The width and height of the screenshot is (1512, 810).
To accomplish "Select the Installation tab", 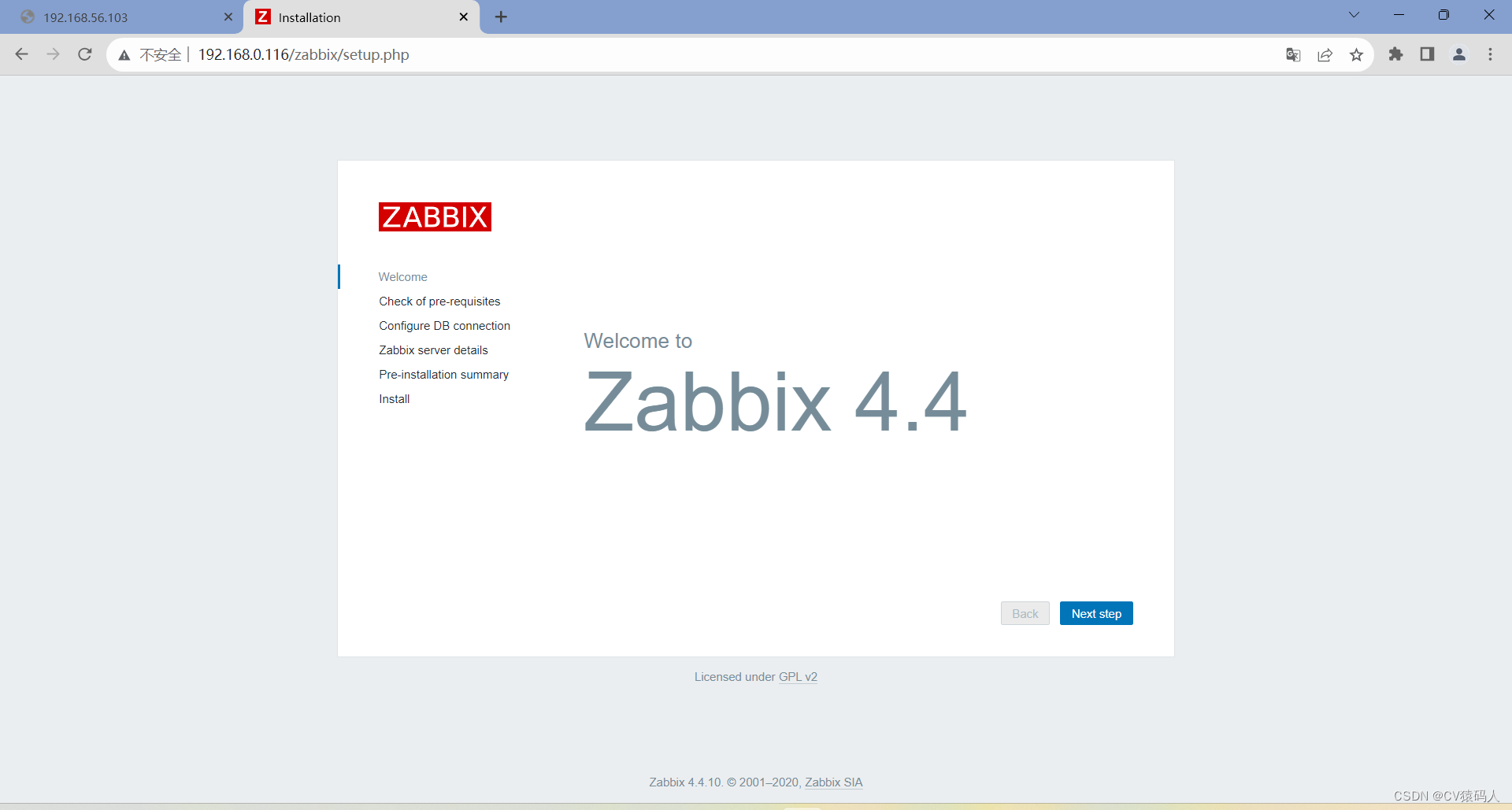I will [362, 17].
